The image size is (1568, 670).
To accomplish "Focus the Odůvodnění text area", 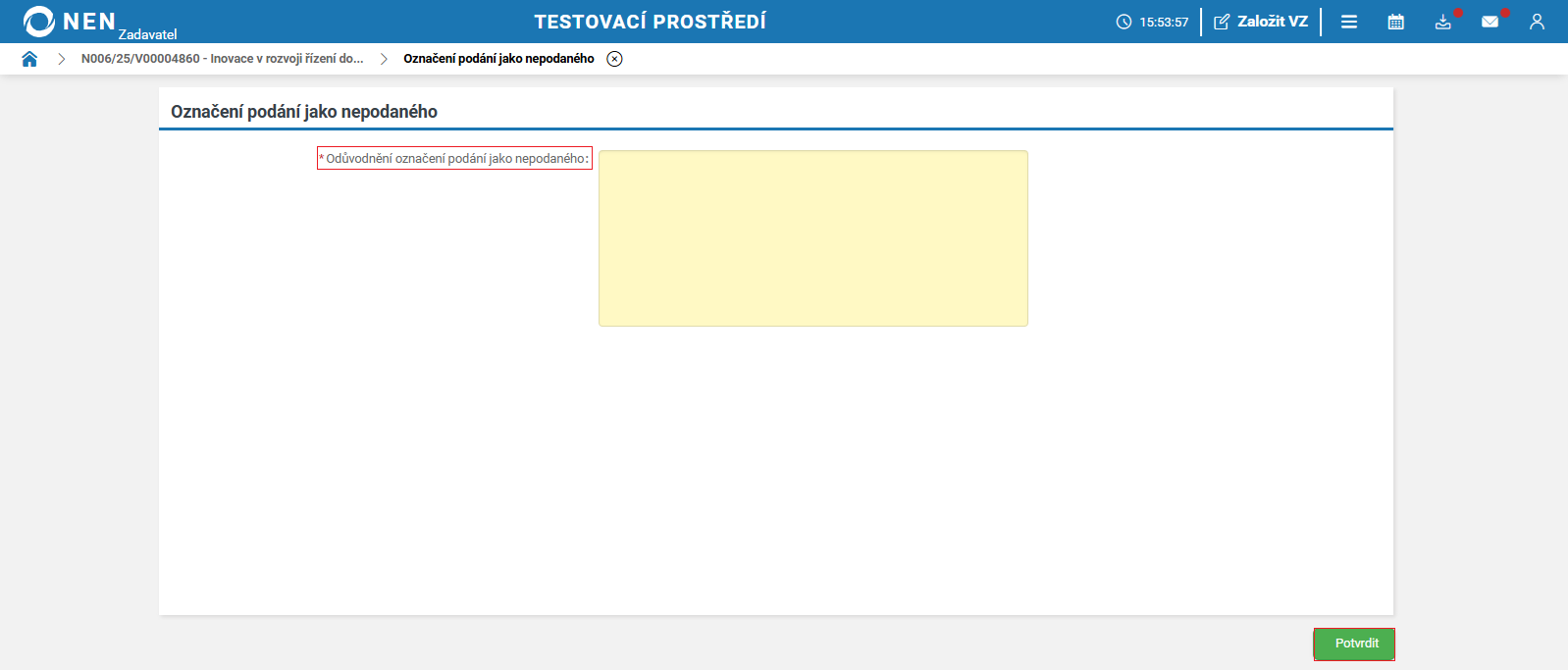I will coord(813,238).
